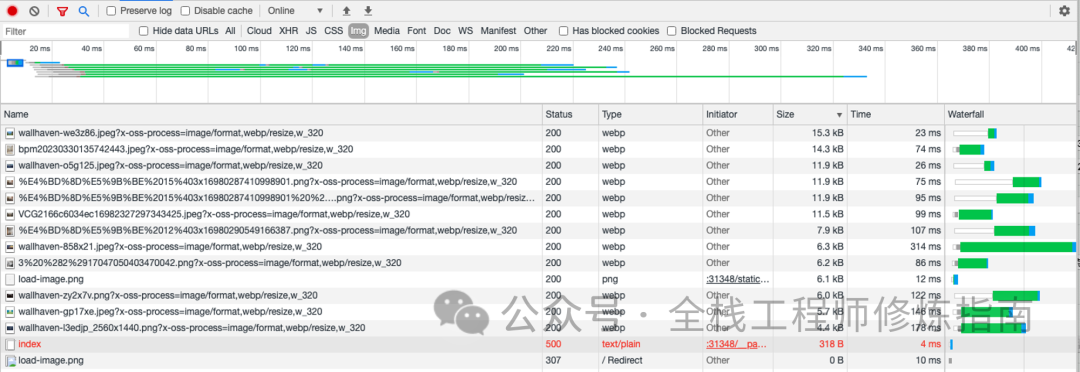This screenshot has height=372, width=1080.
Task: Sort by Status column header
Action: click(x=570, y=114)
